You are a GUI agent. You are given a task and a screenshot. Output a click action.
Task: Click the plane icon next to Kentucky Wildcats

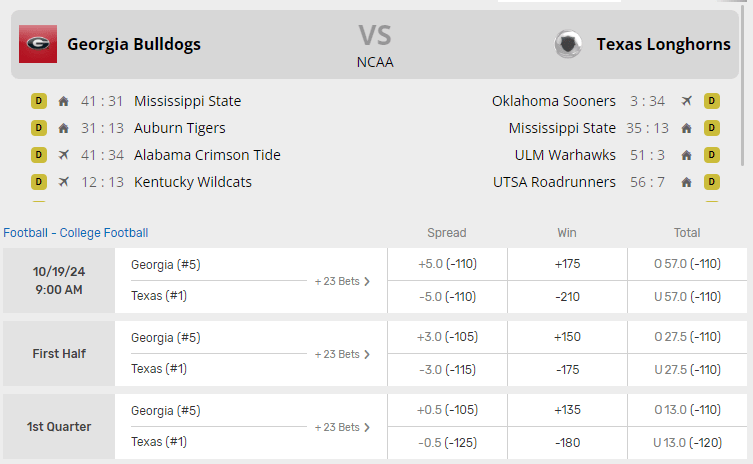64,182
